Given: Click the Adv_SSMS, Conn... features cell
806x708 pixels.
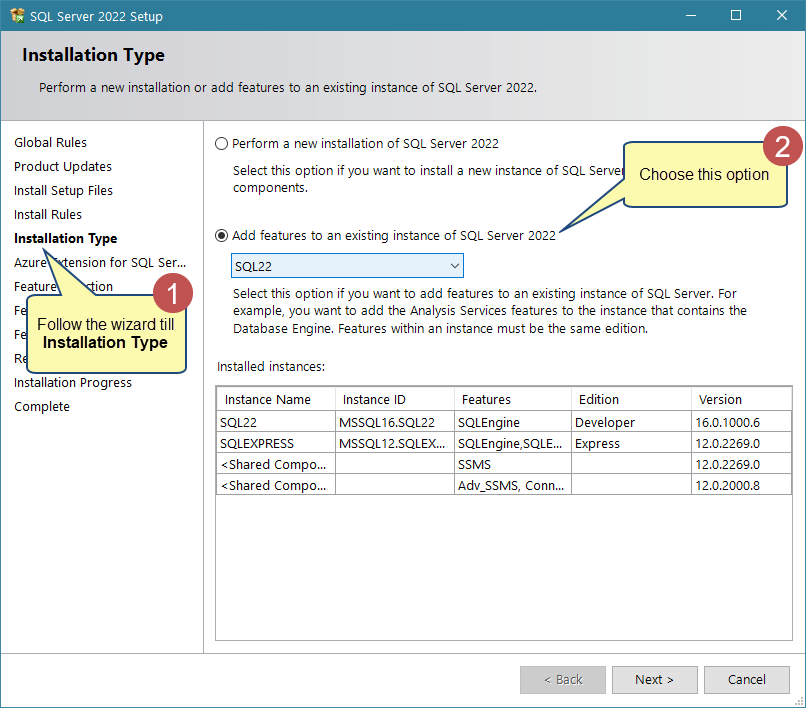Looking at the screenshot, I should [513, 485].
